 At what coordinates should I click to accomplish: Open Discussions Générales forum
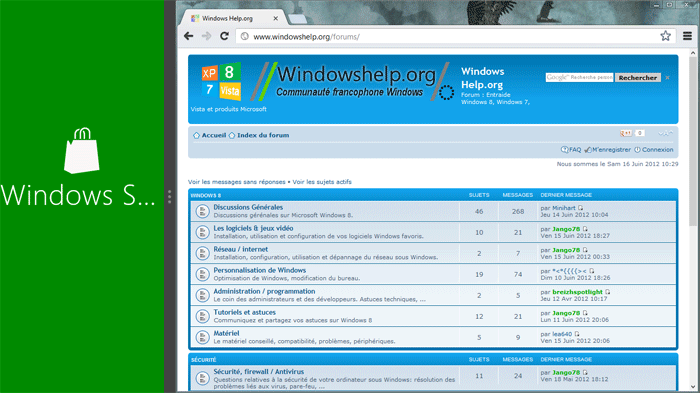pos(248,207)
